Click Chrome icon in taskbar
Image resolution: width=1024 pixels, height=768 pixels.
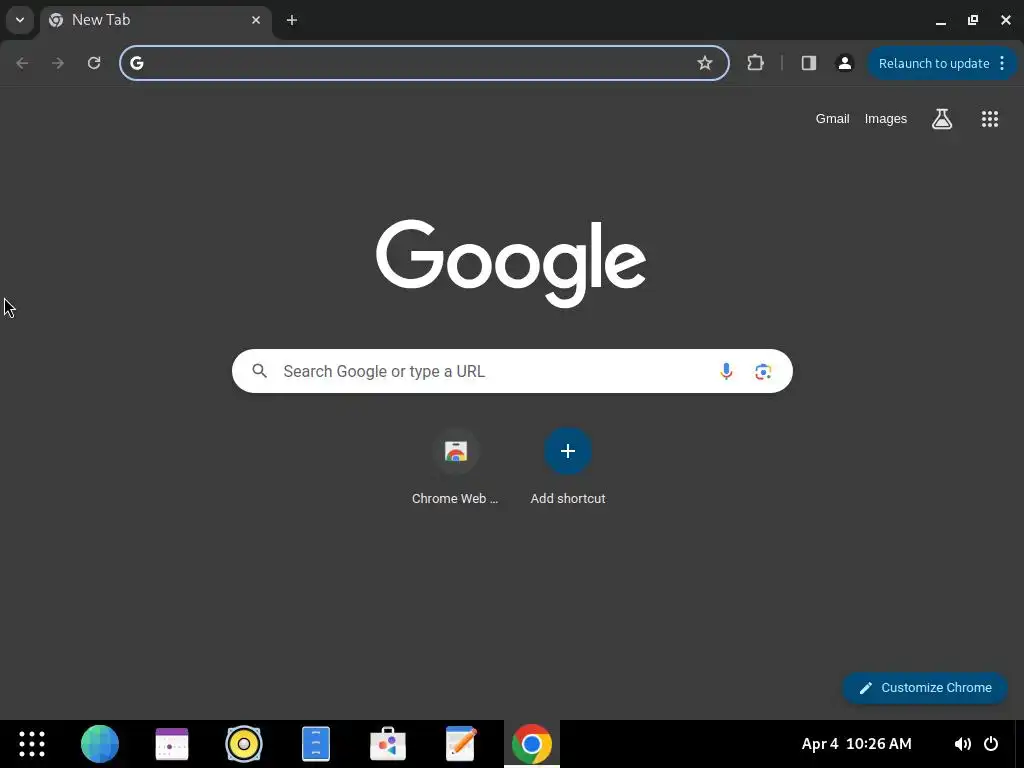532,744
